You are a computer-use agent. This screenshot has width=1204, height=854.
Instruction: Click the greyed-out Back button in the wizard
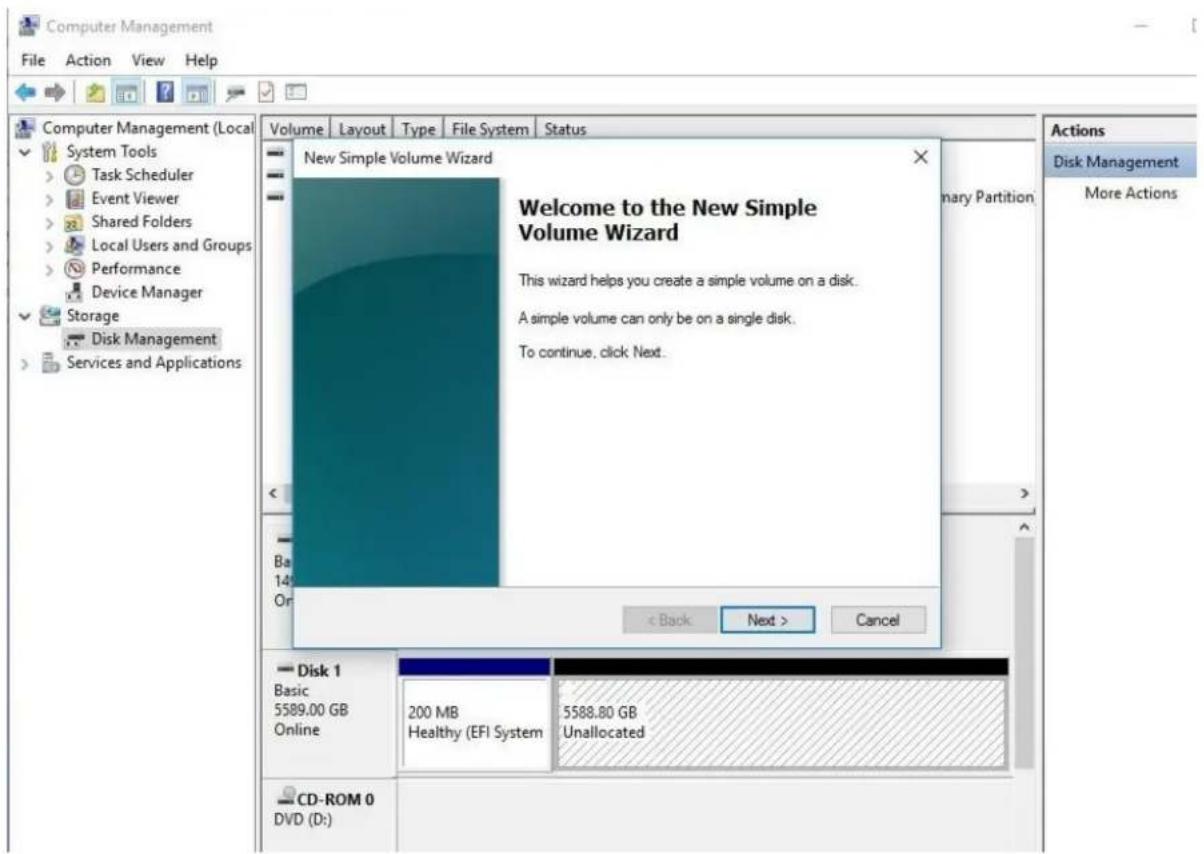click(669, 620)
